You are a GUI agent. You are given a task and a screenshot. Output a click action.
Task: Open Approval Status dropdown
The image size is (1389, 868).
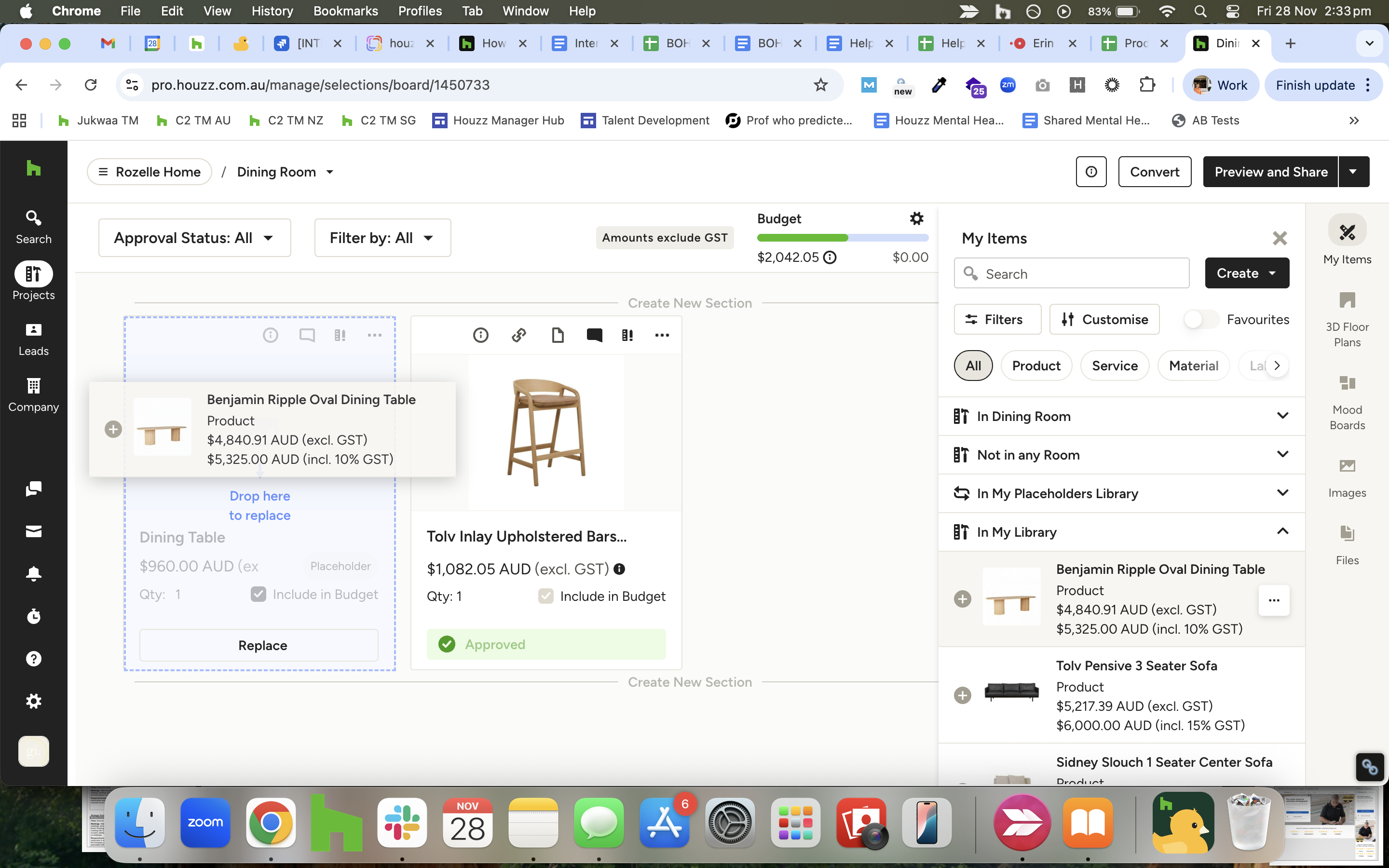194,238
